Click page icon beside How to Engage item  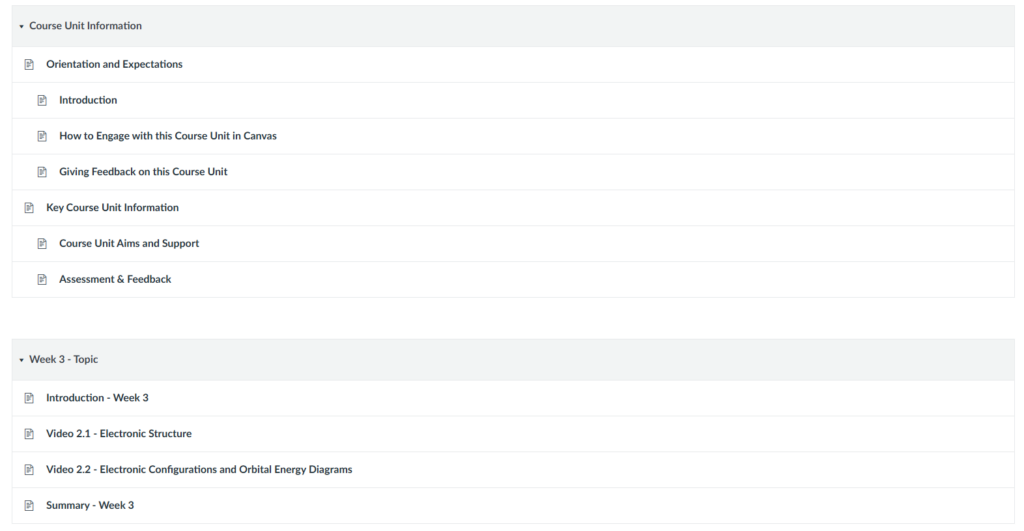coord(42,136)
